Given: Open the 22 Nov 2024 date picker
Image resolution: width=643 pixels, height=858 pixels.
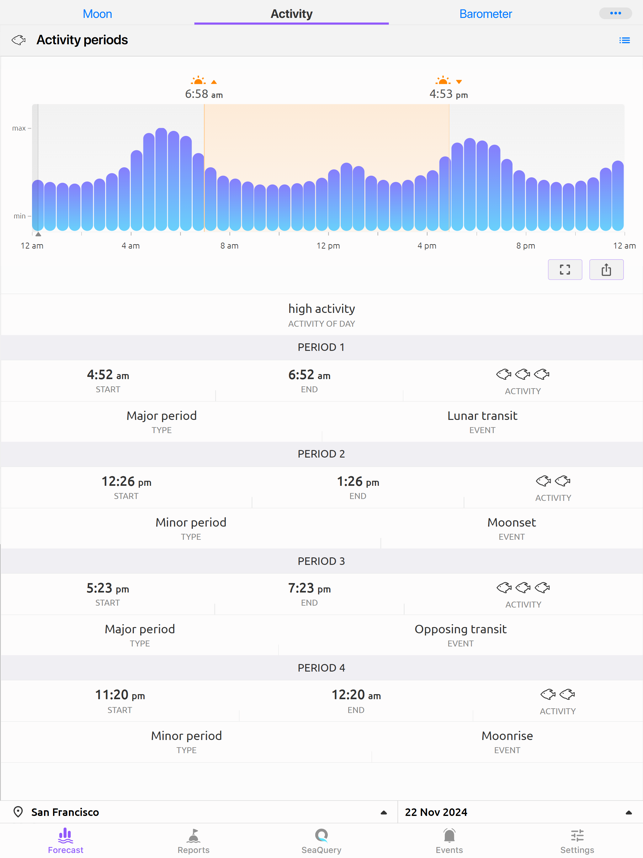Looking at the screenshot, I should [x=518, y=812].
